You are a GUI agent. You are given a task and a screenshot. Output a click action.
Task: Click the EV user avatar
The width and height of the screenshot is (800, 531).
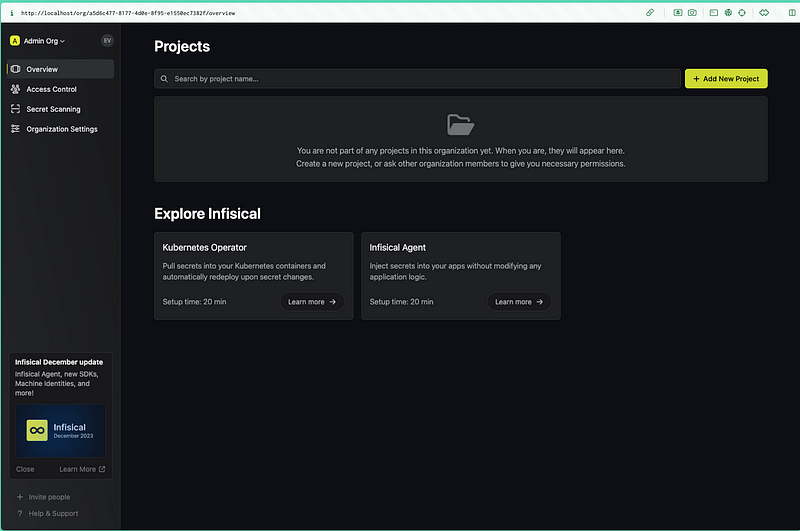[107, 41]
